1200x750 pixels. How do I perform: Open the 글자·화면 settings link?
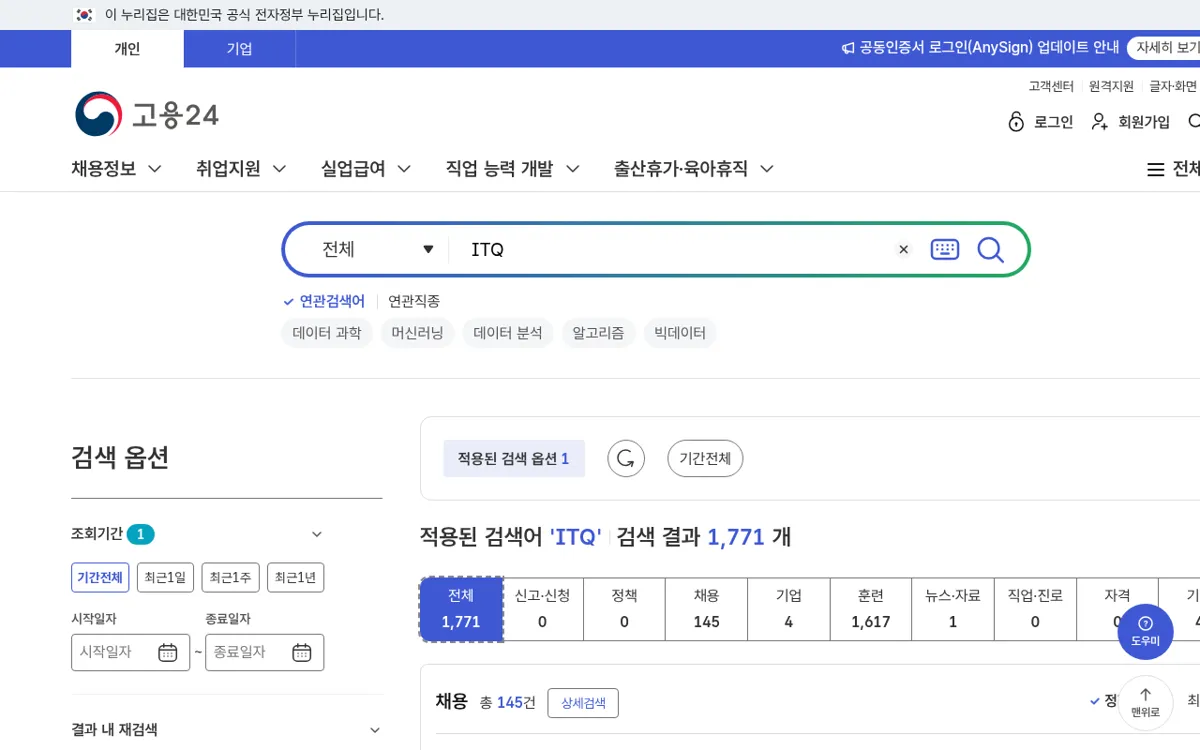(1173, 87)
